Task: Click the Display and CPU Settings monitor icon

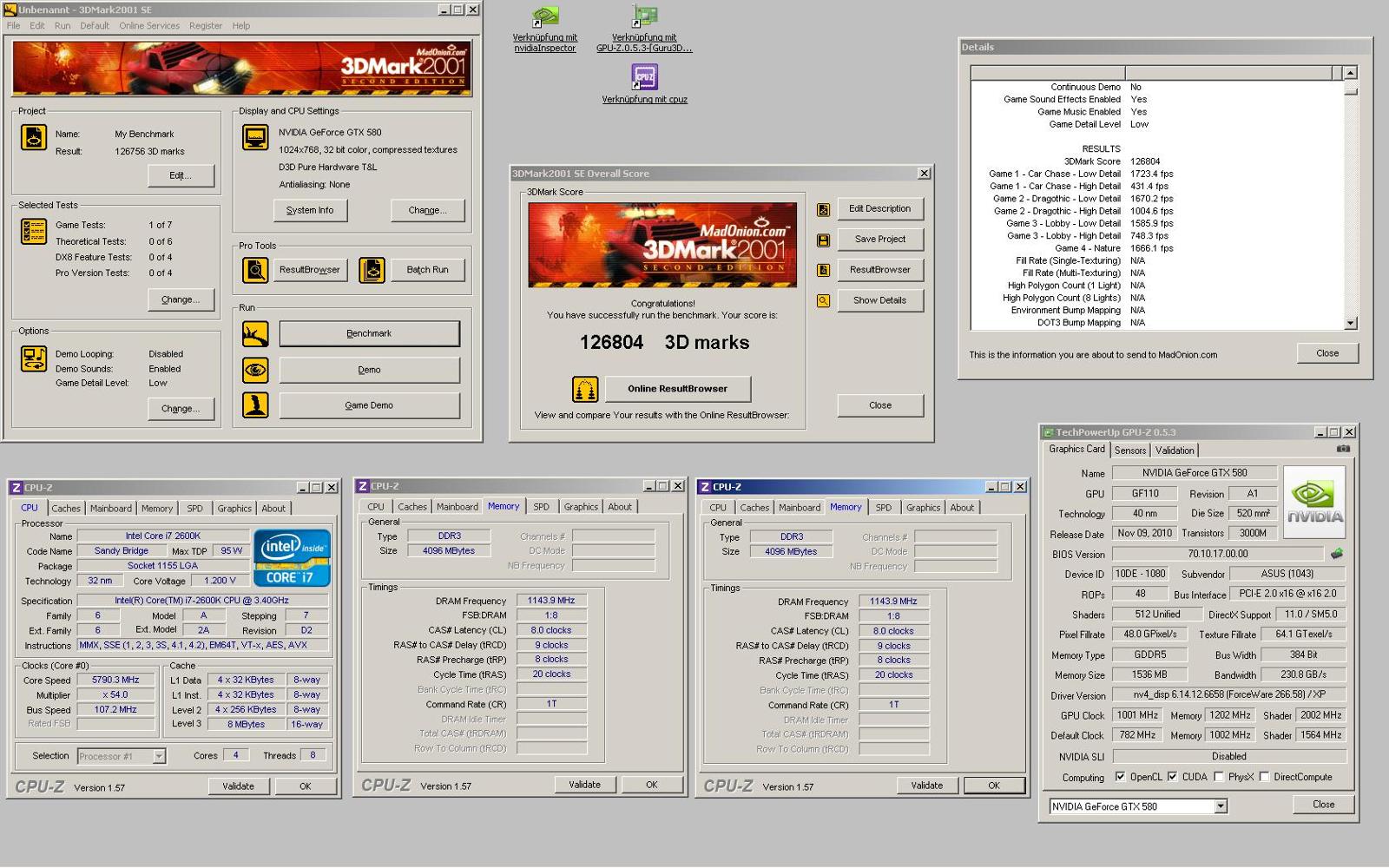Action: click(x=255, y=137)
